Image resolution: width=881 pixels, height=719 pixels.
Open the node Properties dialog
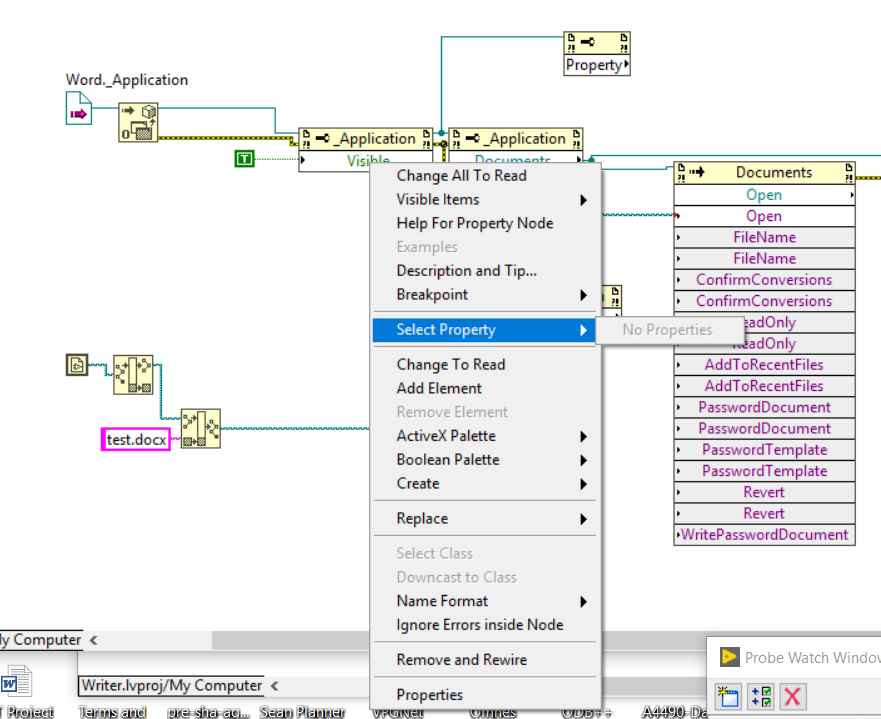point(485,695)
